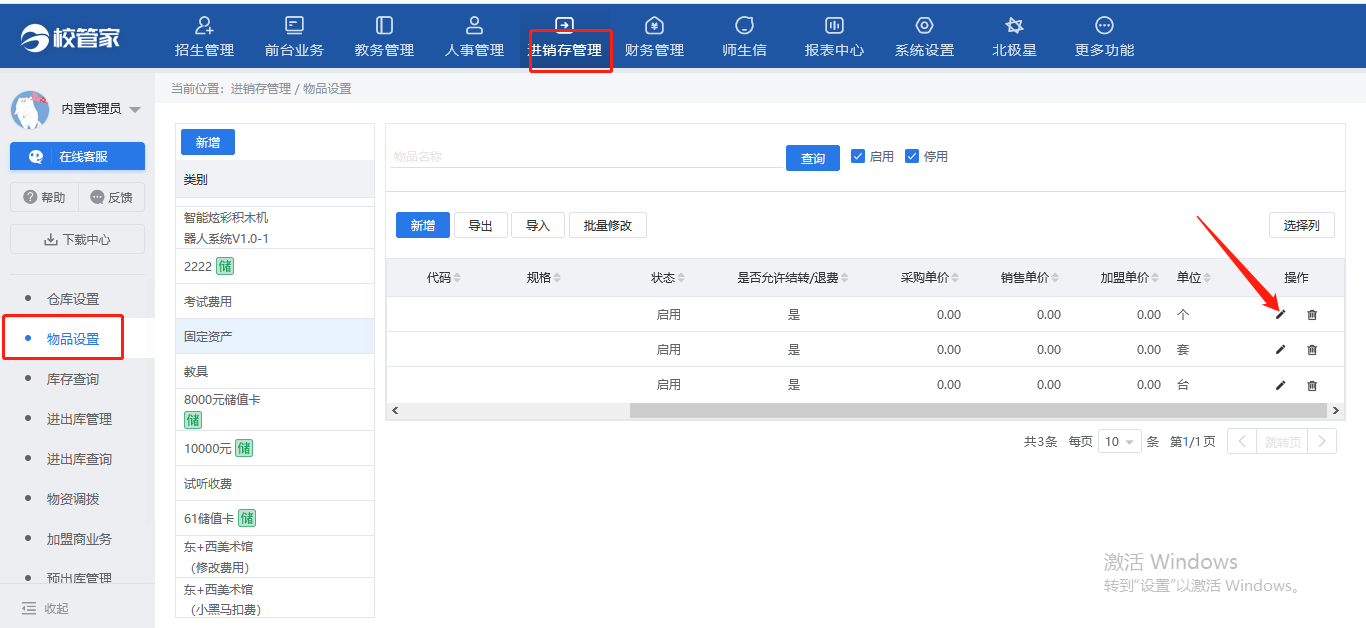The image size is (1366, 628).
Task: Go to previous page arrow
Action: [1242, 441]
